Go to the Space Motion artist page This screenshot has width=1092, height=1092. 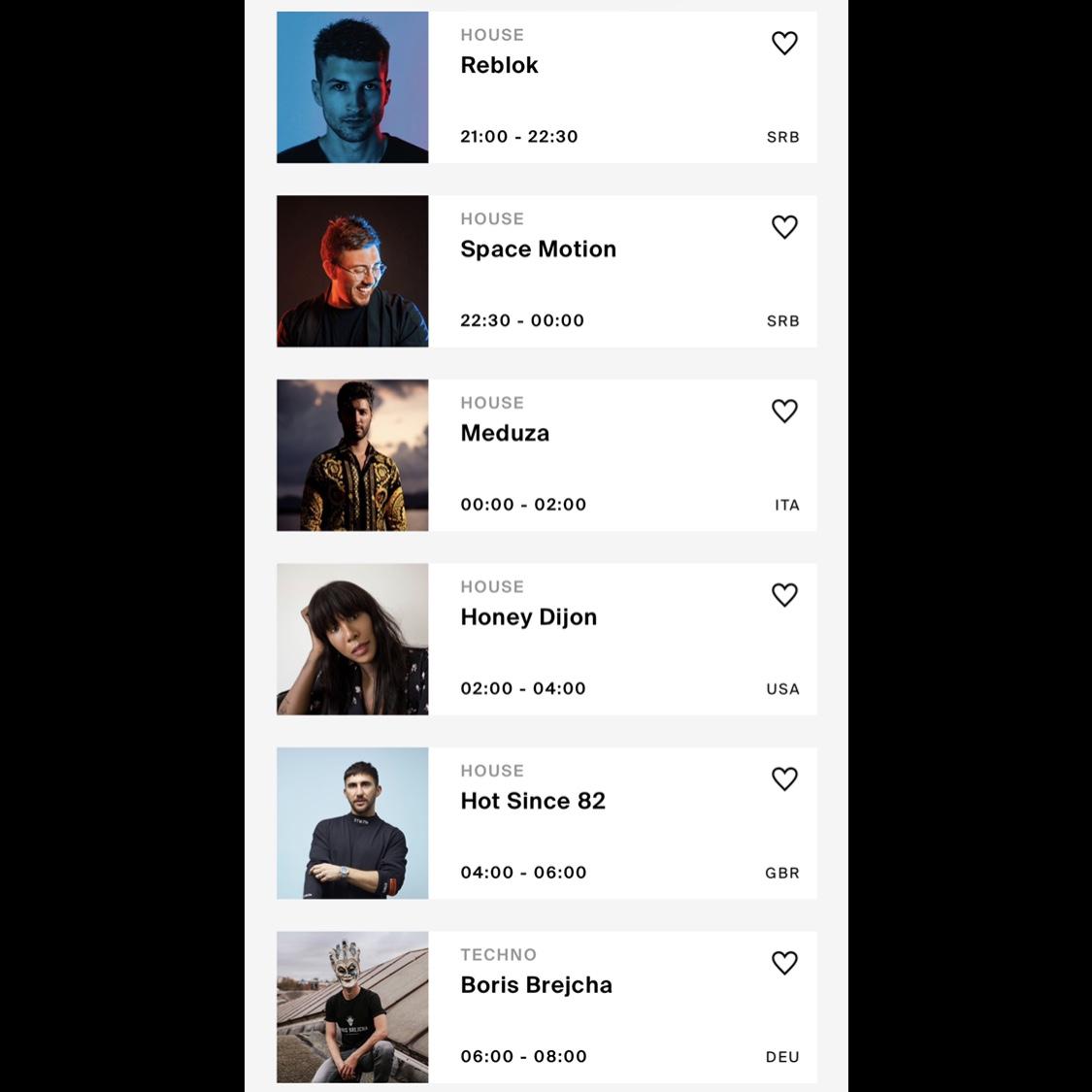[539, 249]
